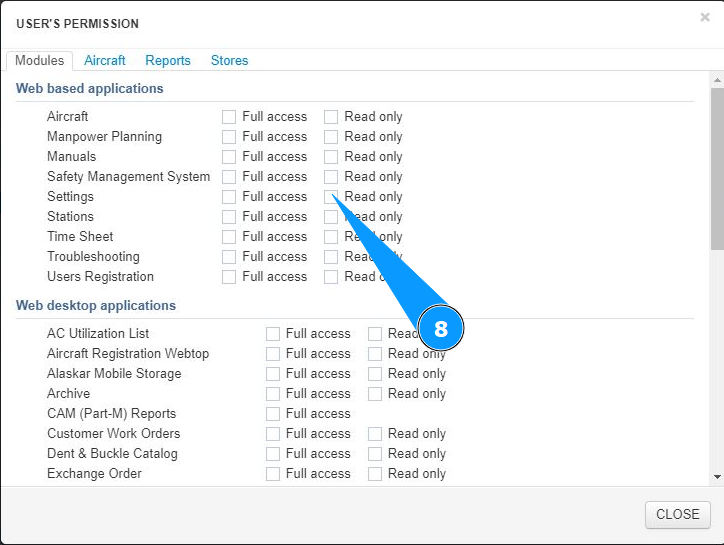Viewport: 724px width, 545px height.
Task: Enable Full access for Aircraft module
Action: coord(229,117)
